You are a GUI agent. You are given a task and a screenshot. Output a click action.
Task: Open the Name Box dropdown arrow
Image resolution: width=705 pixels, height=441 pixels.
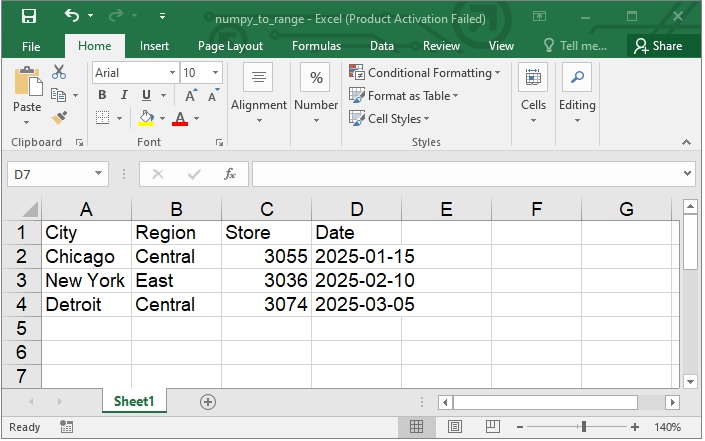tap(98, 174)
